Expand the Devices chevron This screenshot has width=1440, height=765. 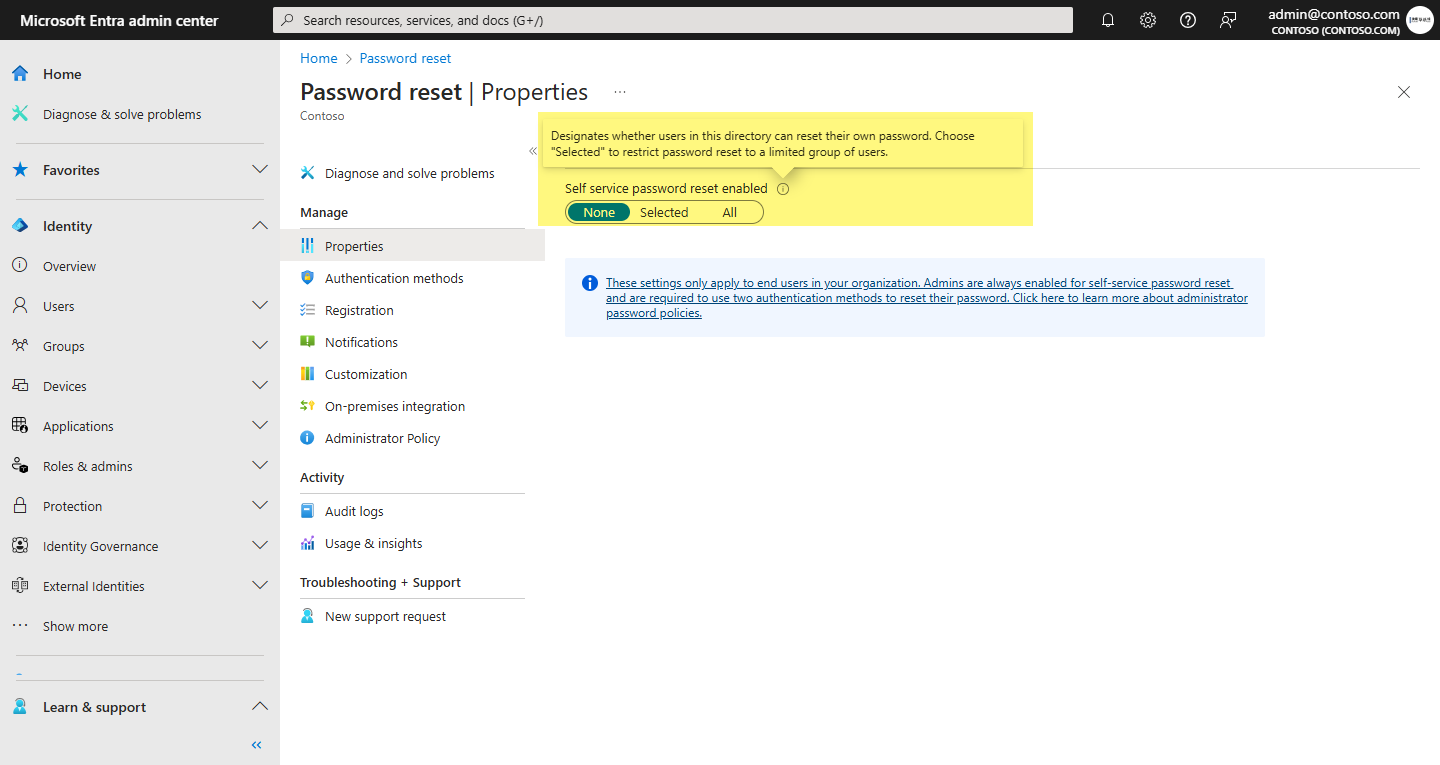260,386
